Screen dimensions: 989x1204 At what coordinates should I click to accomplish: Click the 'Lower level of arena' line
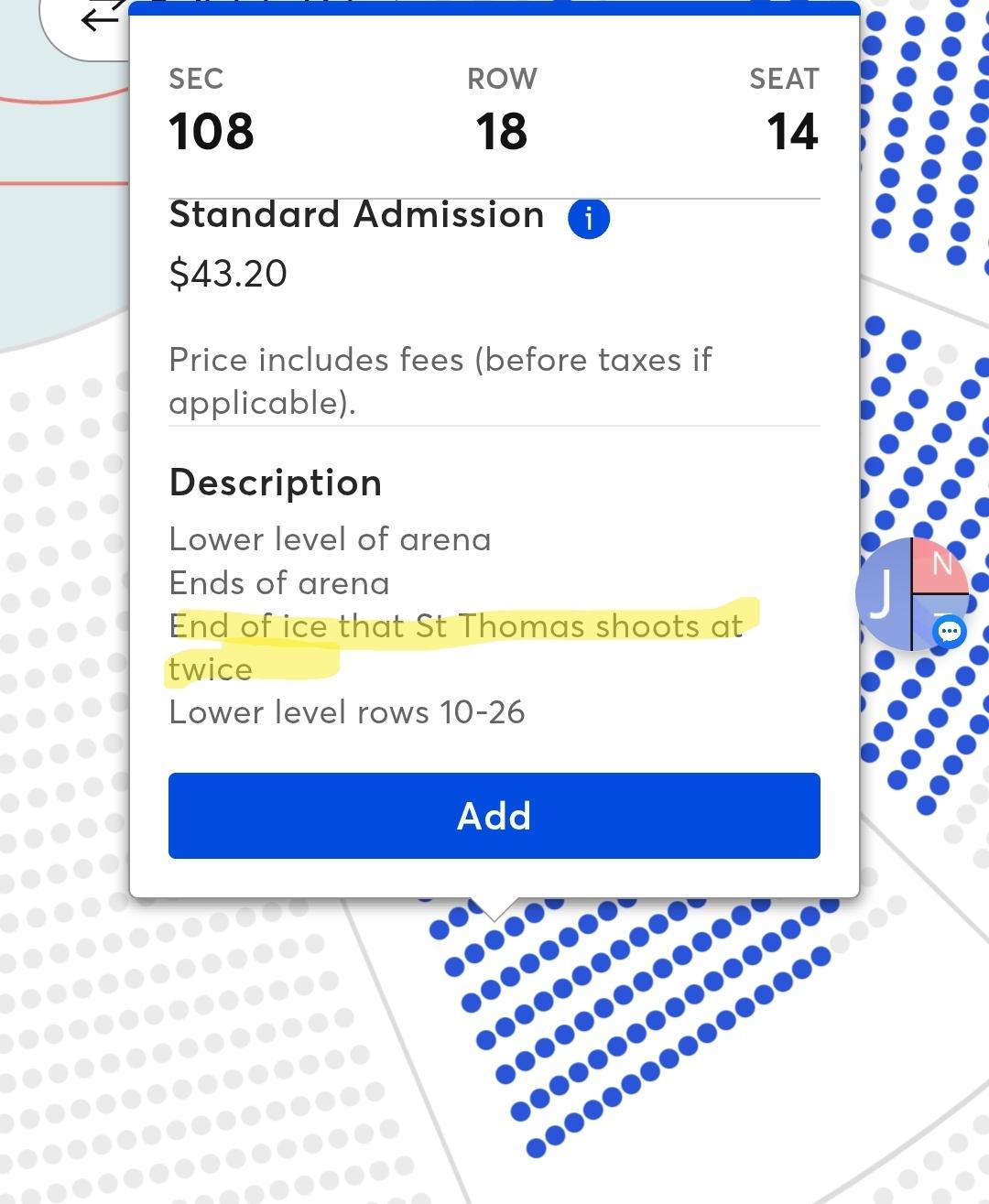[x=330, y=539]
